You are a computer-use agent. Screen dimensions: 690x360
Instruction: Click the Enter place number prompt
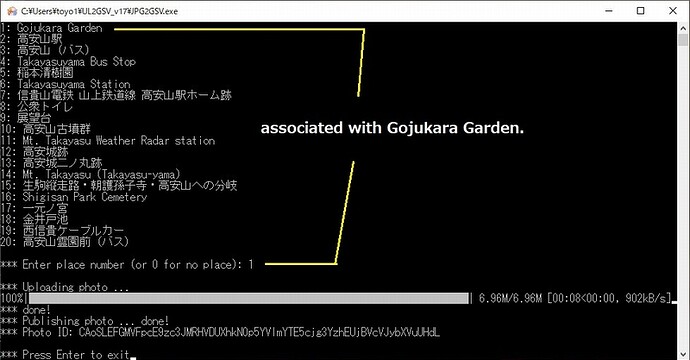click(127, 264)
